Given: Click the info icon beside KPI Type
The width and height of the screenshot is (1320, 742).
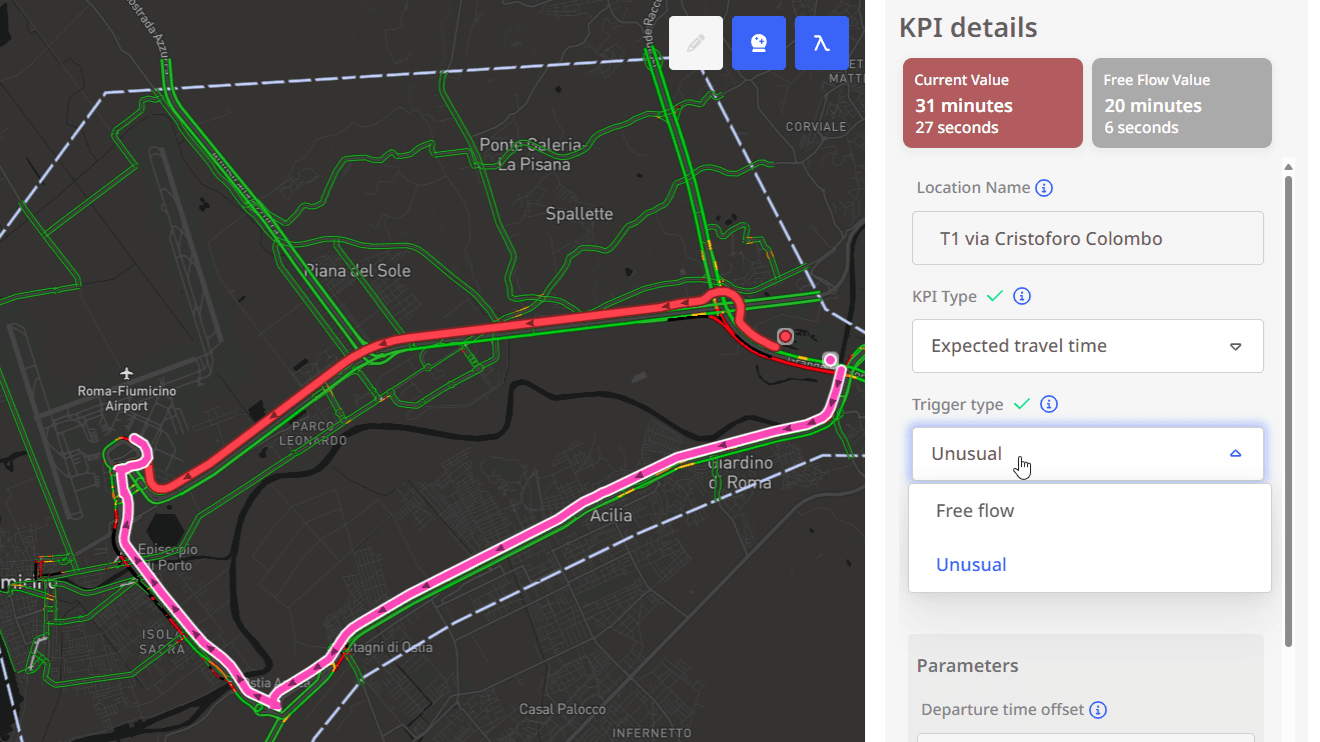Looking at the screenshot, I should (x=1022, y=296).
